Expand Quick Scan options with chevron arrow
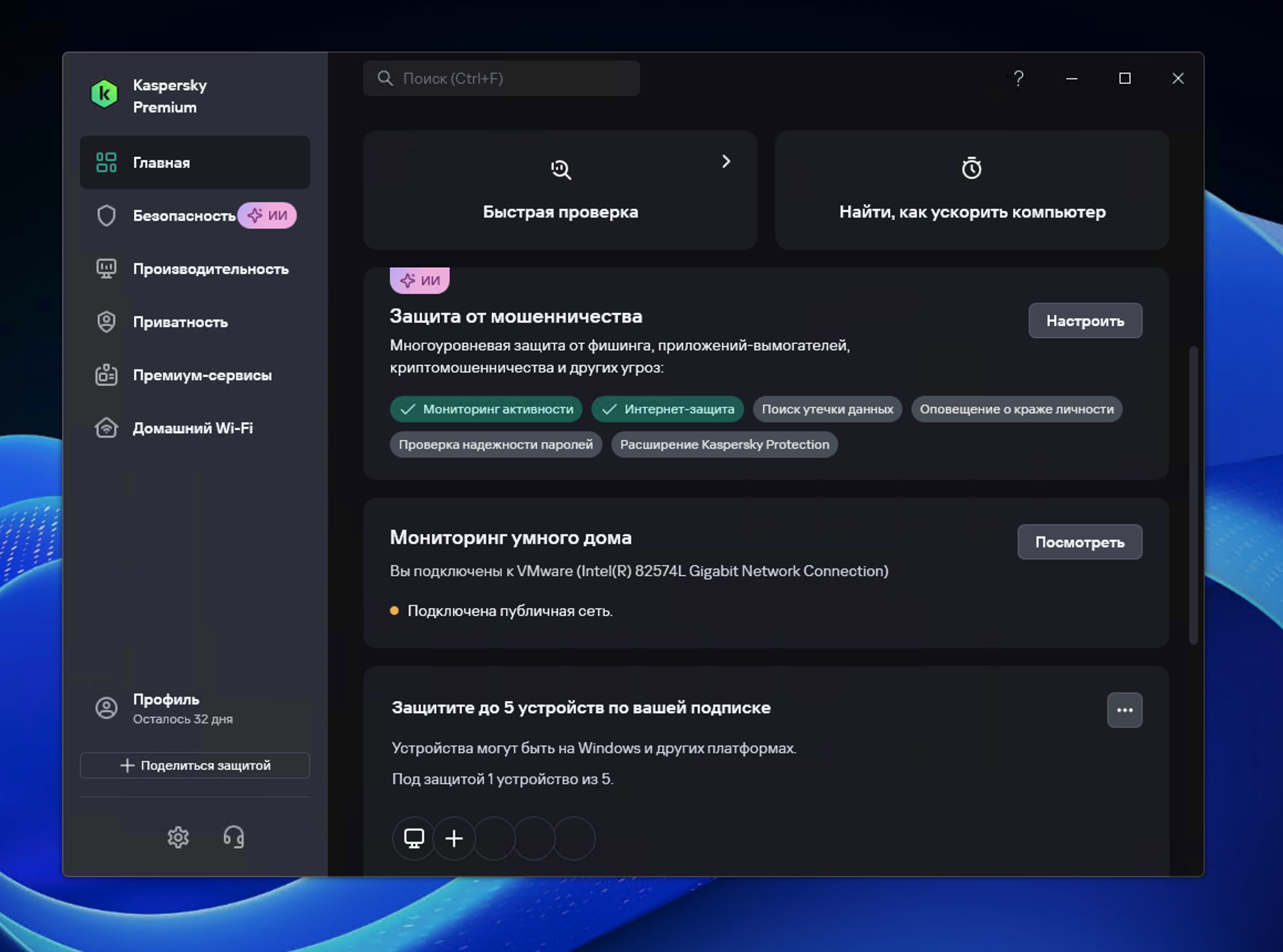The height and width of the screenshot is (952, 1283). [x=726, y=162]
